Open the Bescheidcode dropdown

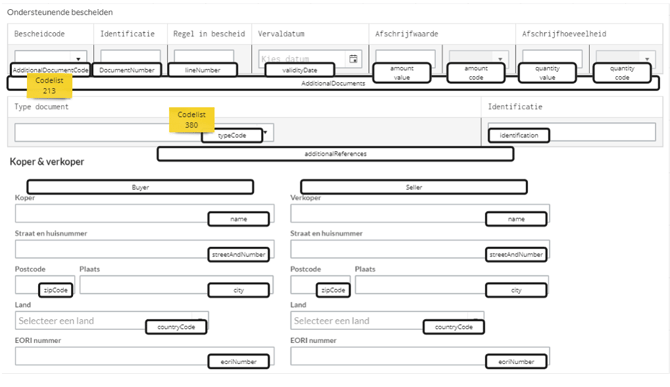click(x=50, y=58)
